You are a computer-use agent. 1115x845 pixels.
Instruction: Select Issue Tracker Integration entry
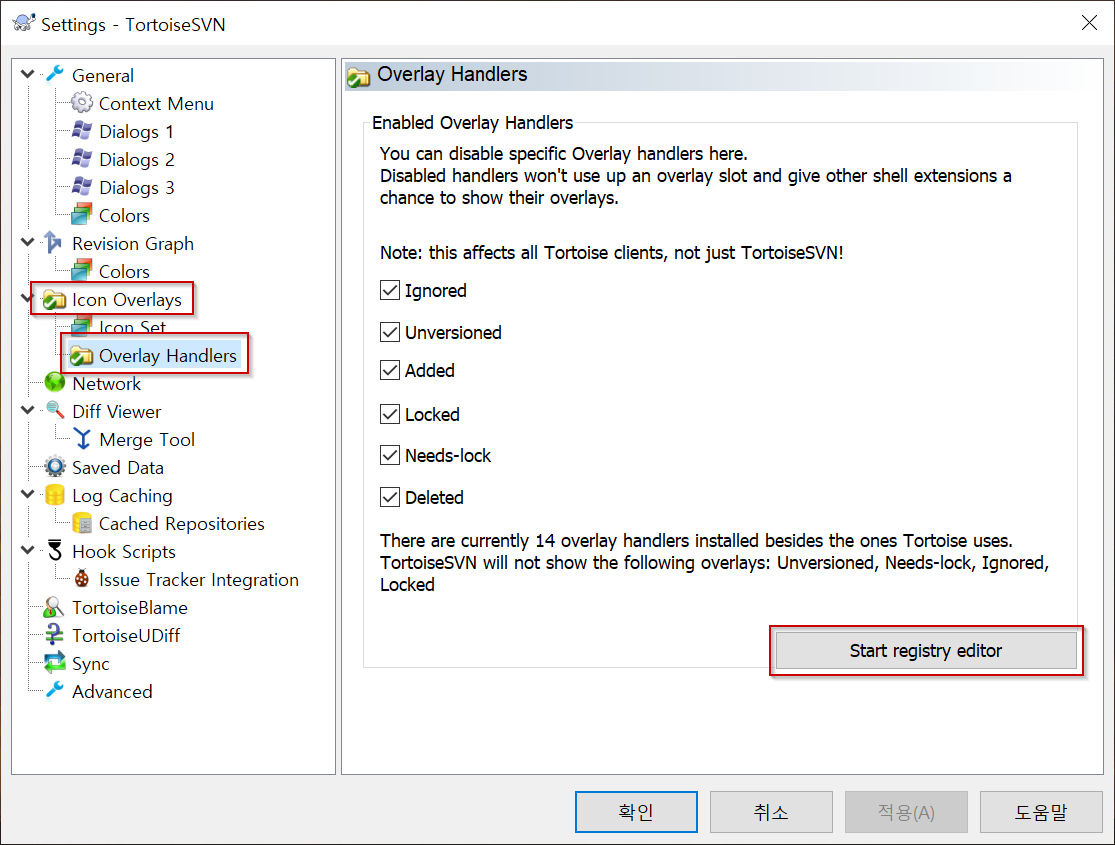click(198, 580)
